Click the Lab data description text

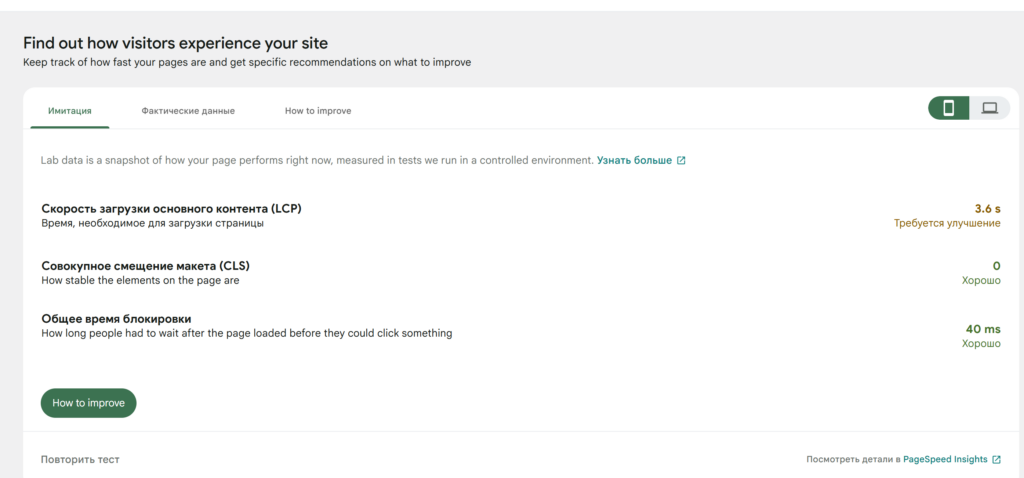[317, 161]
